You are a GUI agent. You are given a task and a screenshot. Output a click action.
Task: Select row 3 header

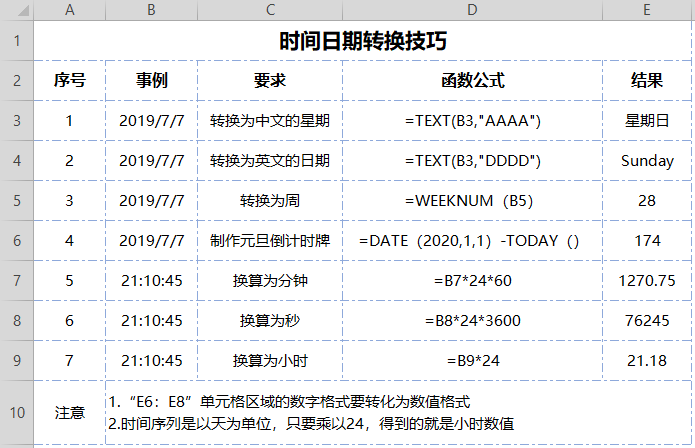click(17, 121)
